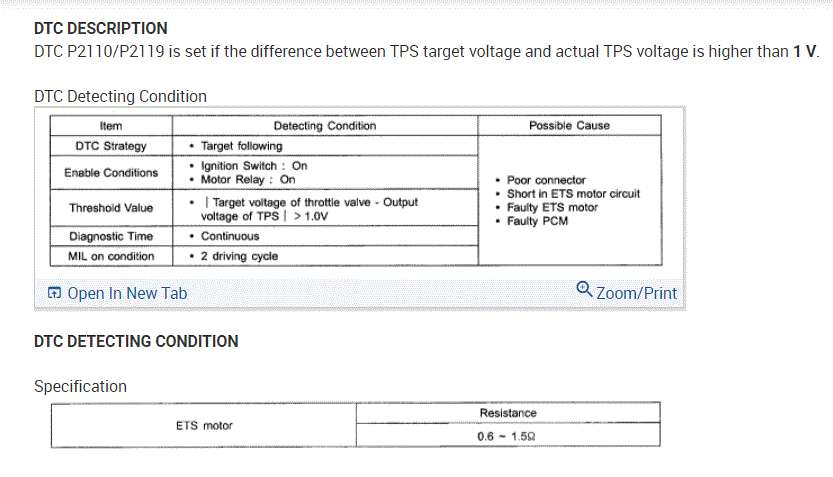Click the Short in ETS motor circuit cause
Screen dimensions: 833x477
(573, 194)
